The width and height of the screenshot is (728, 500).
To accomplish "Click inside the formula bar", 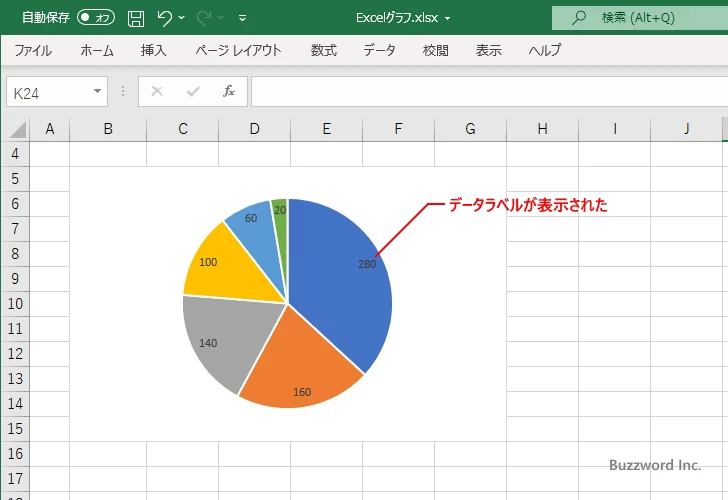I will [x=489, y=91].
